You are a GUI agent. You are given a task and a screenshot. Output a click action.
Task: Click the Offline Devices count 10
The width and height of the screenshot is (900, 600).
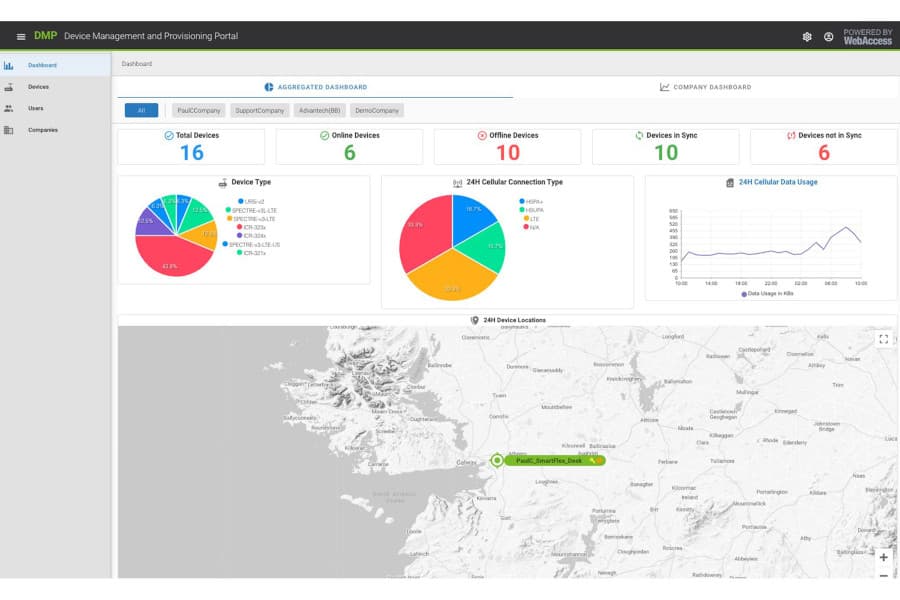[x=508, y=153]
